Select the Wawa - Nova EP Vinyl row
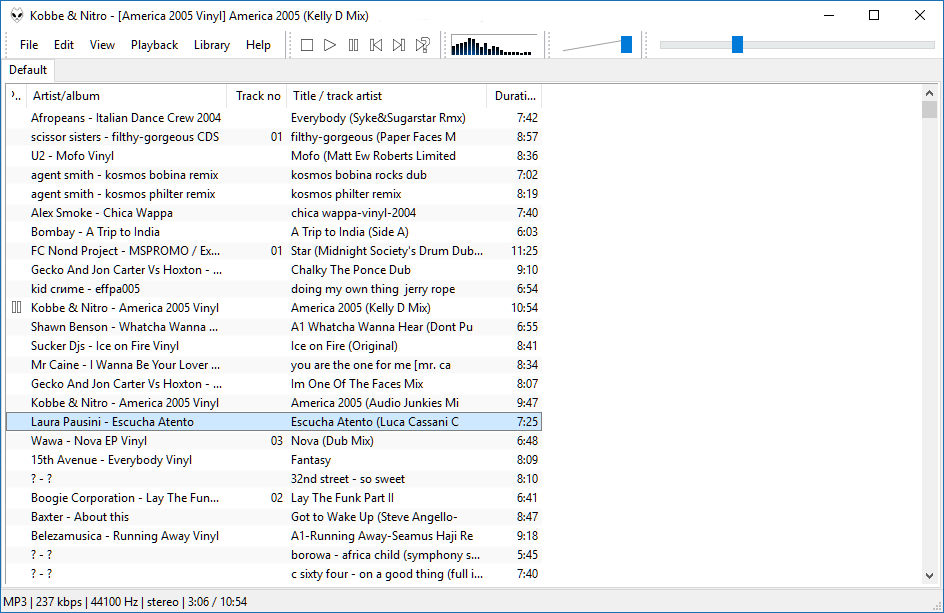The height and width of the screenshot is (613, 944). point(88,441)
